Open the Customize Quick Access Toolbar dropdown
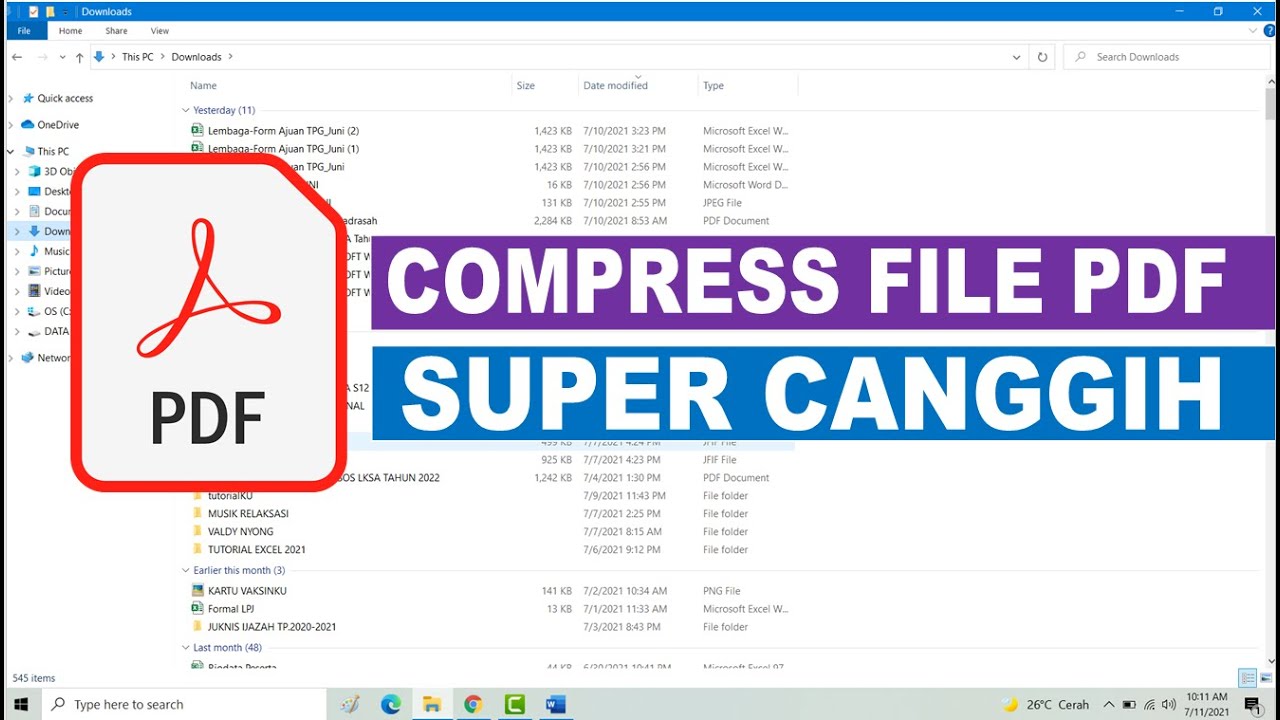This screenshot has width=1280, height=720. pos(65,12)
